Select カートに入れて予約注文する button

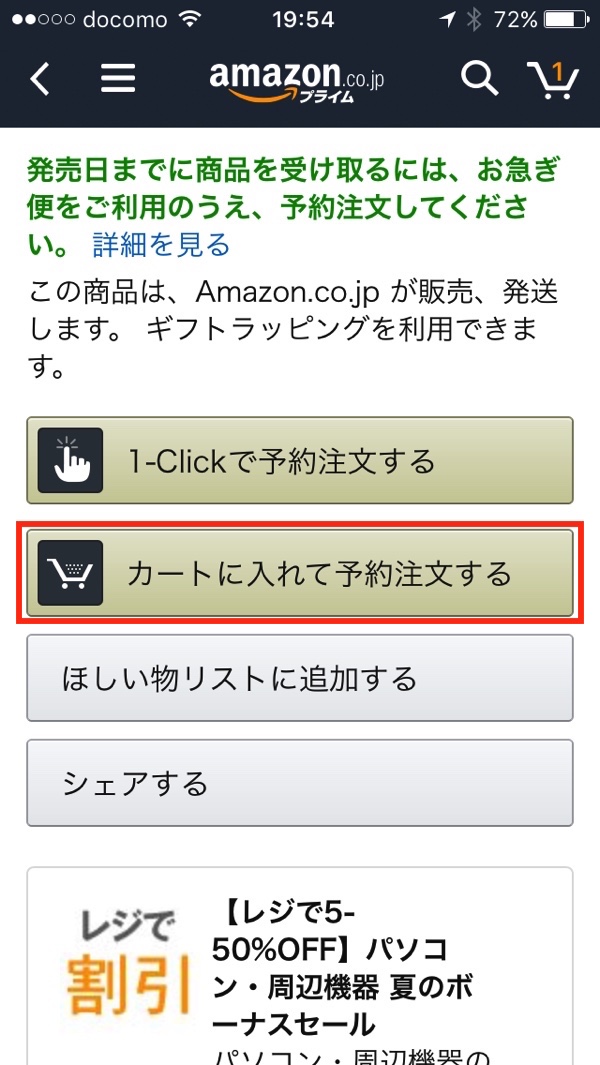pos(300,573)
